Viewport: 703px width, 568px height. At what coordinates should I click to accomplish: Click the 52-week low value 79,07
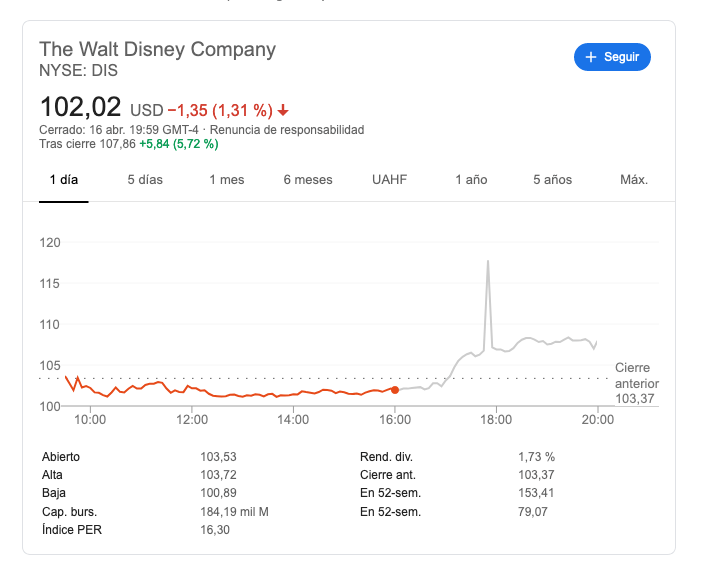pyautogui.click(x=533, y=512)
